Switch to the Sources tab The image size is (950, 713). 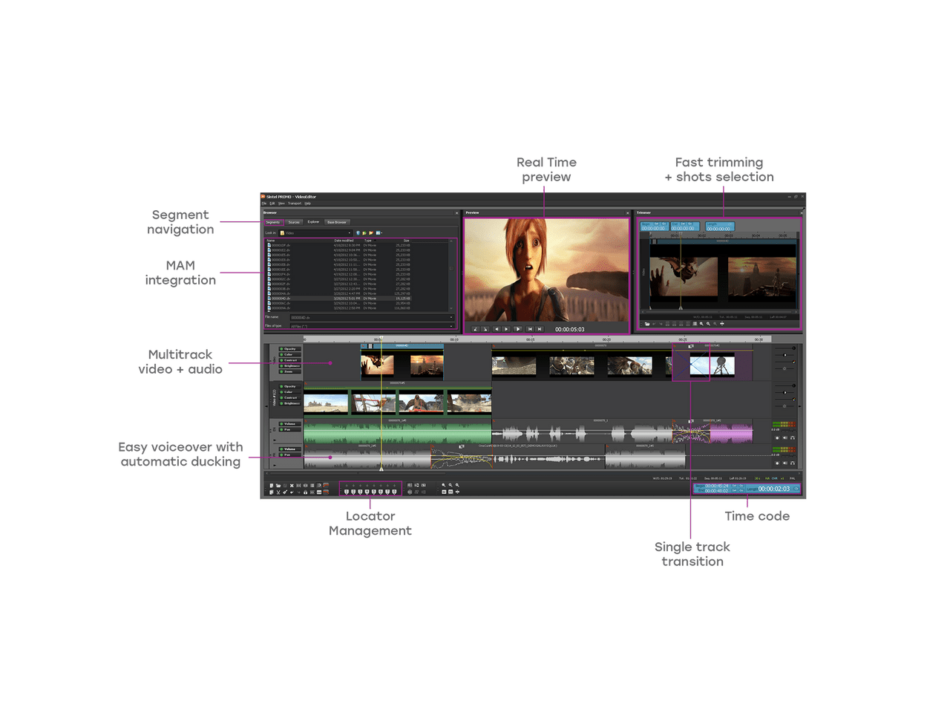(x=294, y=221)
